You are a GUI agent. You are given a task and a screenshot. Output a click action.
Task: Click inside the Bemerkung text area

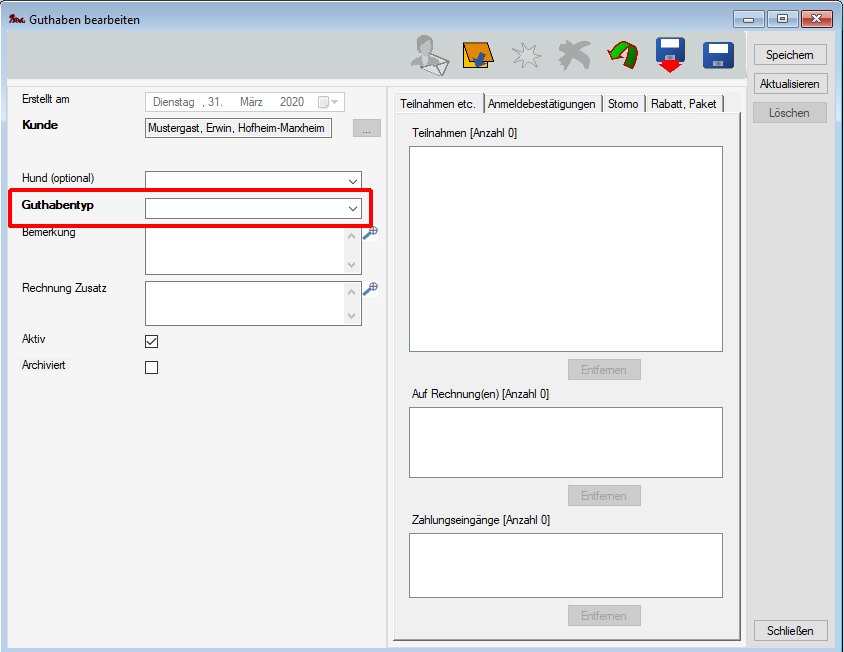245,250
